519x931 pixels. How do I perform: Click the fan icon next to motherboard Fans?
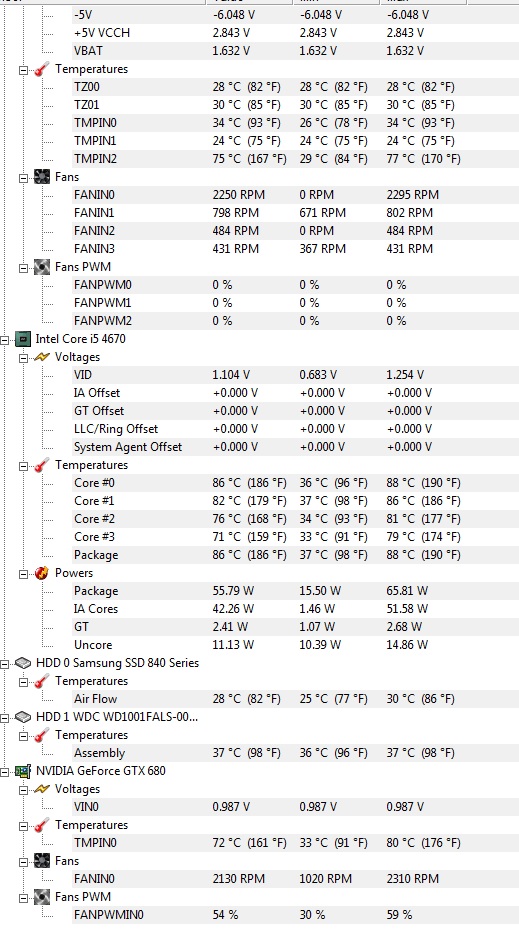tap(42, 177)
